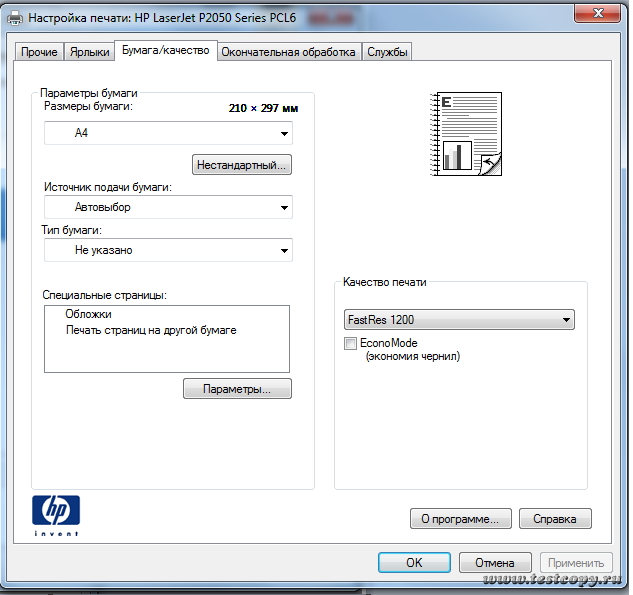The image size is (633, 595).
Task: Click the HP invent logo
Action: coord(56,515)
